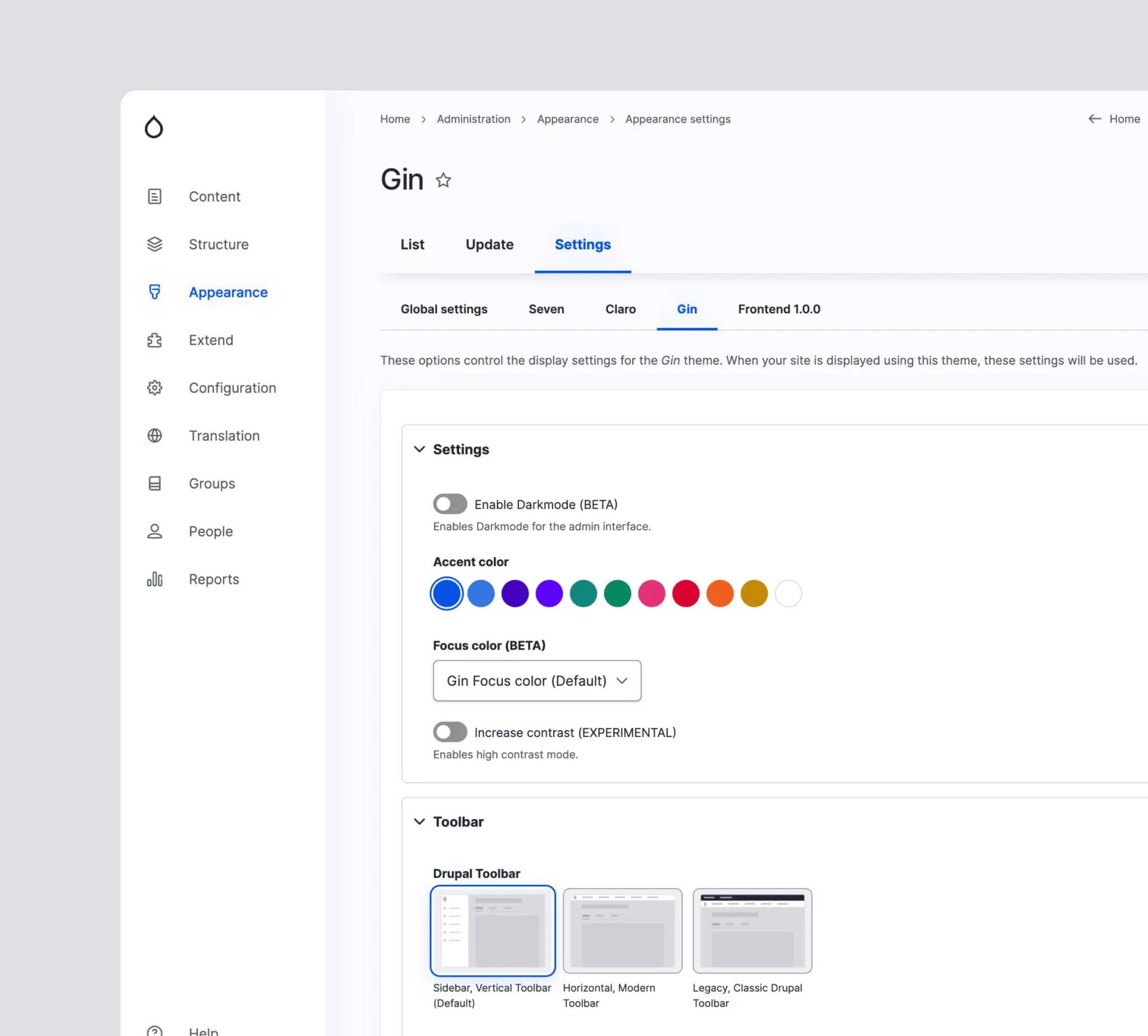This screenshot has width=1148, height=1036.
Task: Click the People person icon
Action: click(154, 531)
